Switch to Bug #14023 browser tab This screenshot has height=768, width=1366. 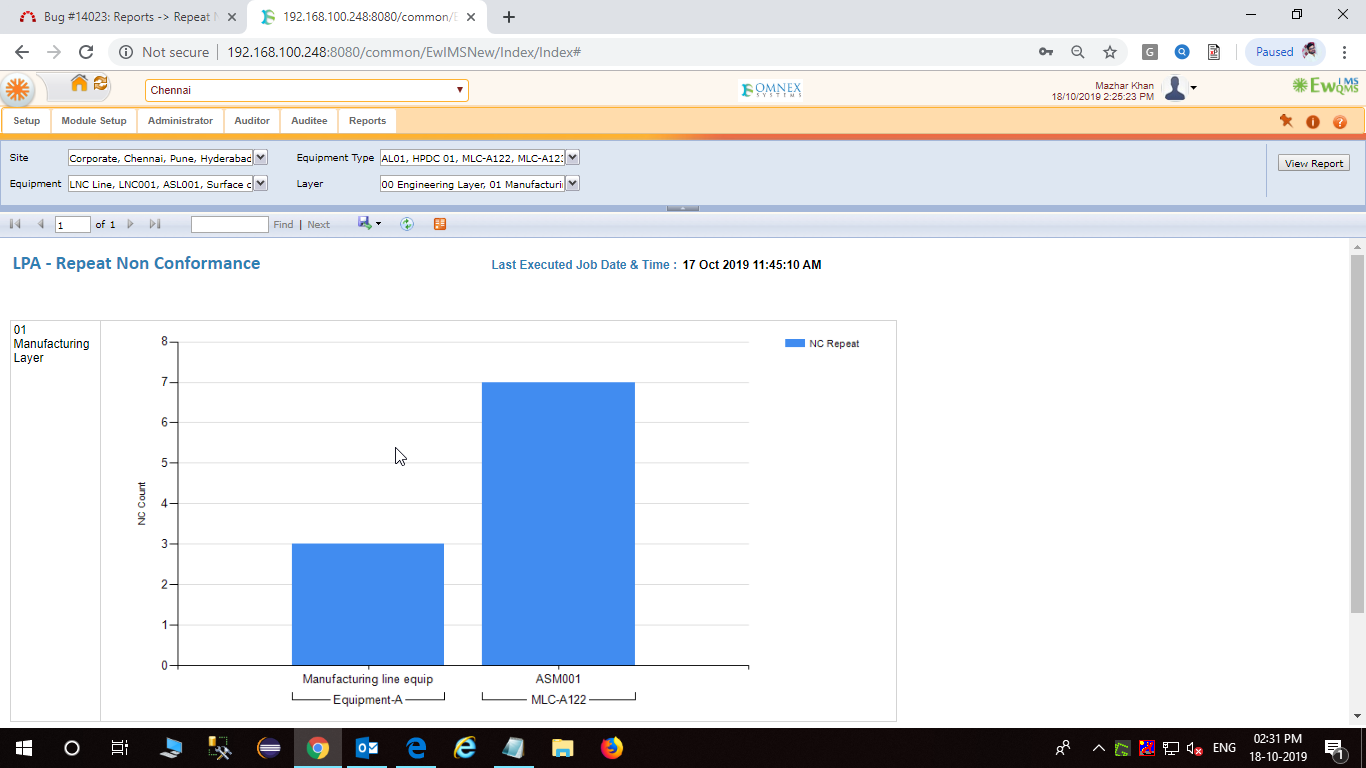pos(126,17)
